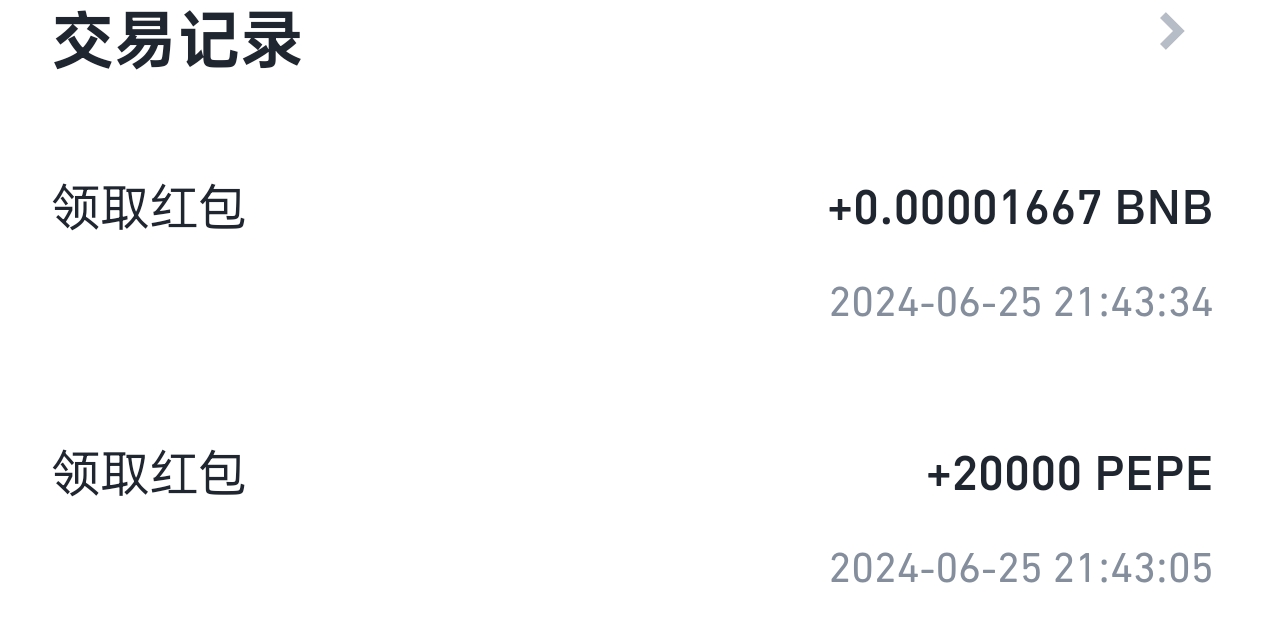Select the 21:43:34 time text
This screenshot has width=1263, height=622.
tap(1133, 302)
